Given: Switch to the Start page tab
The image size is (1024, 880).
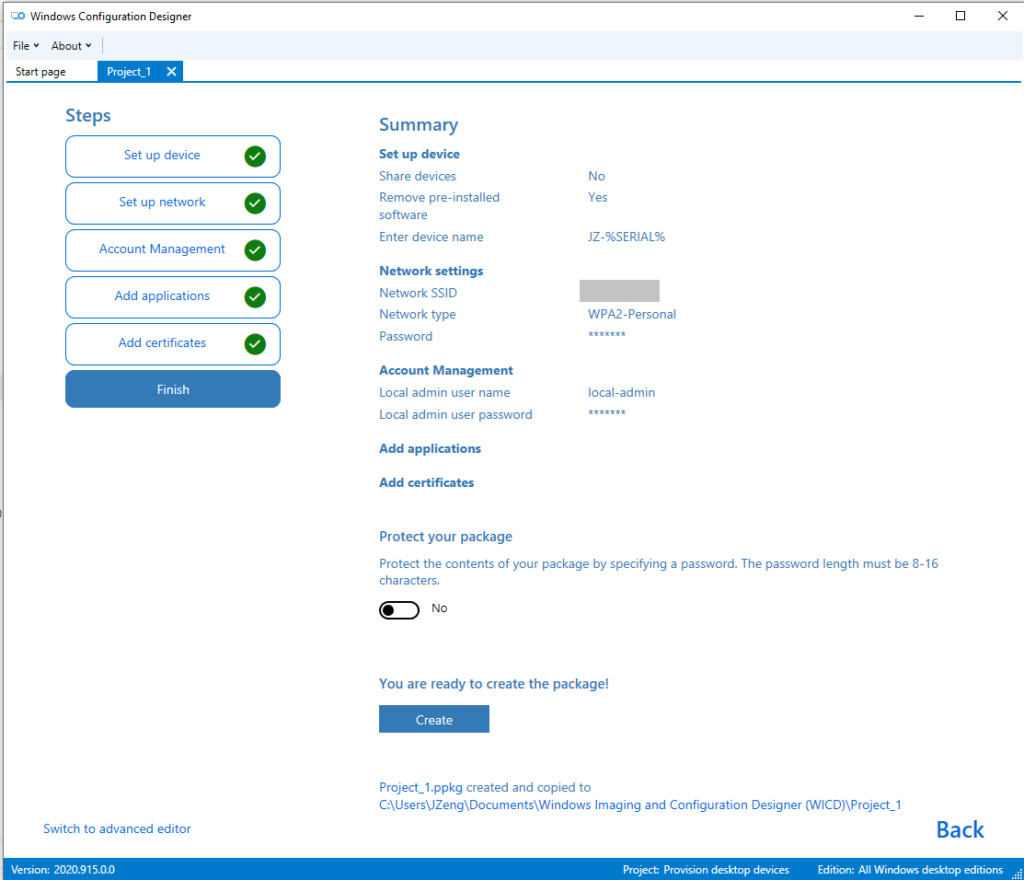Looking at the screenshot, I should 39,71.
